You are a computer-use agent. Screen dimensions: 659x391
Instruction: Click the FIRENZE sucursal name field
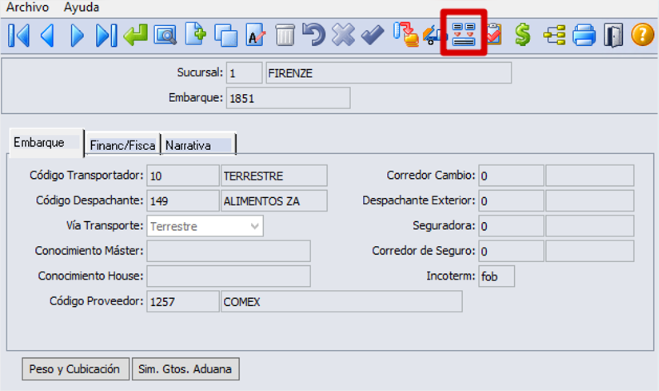tap(389, 73)
